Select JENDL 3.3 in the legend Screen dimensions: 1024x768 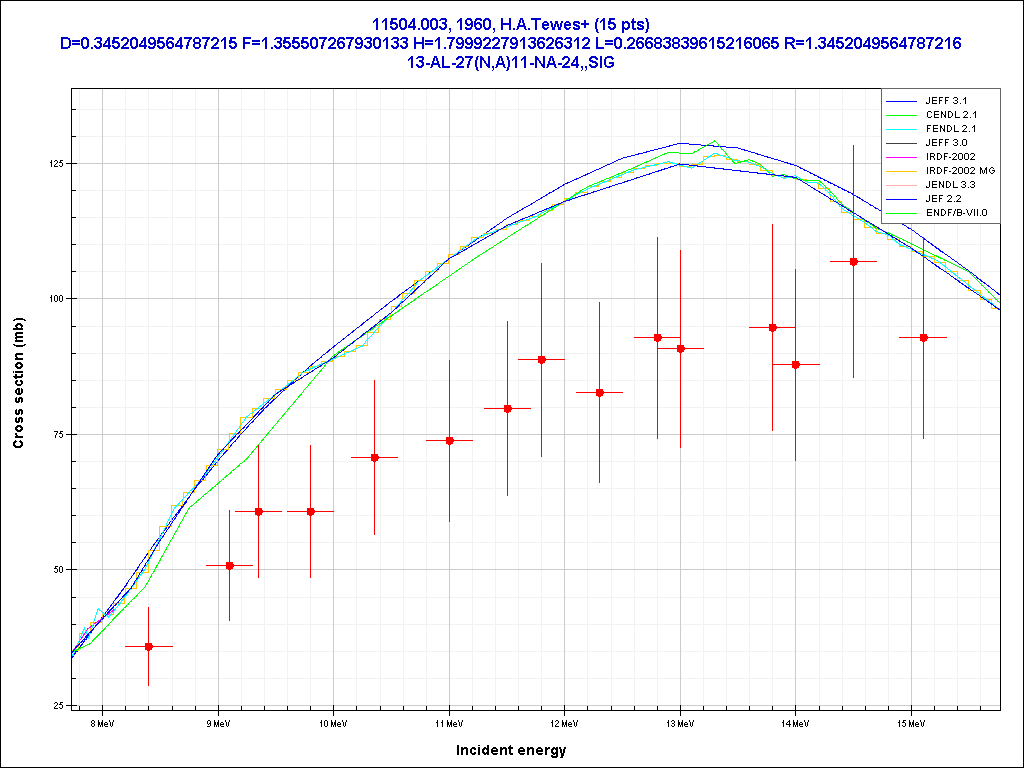950,185
